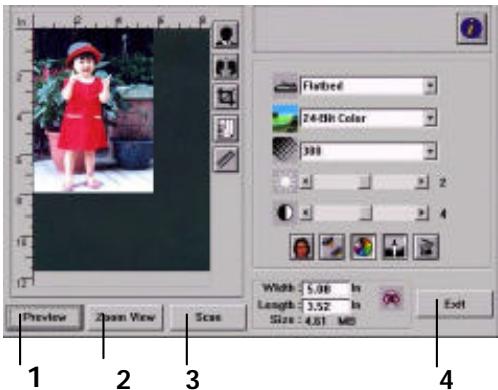
Task: Open the Descreen portrait icon
Action: pyautogui.click(x=302, y=247)
